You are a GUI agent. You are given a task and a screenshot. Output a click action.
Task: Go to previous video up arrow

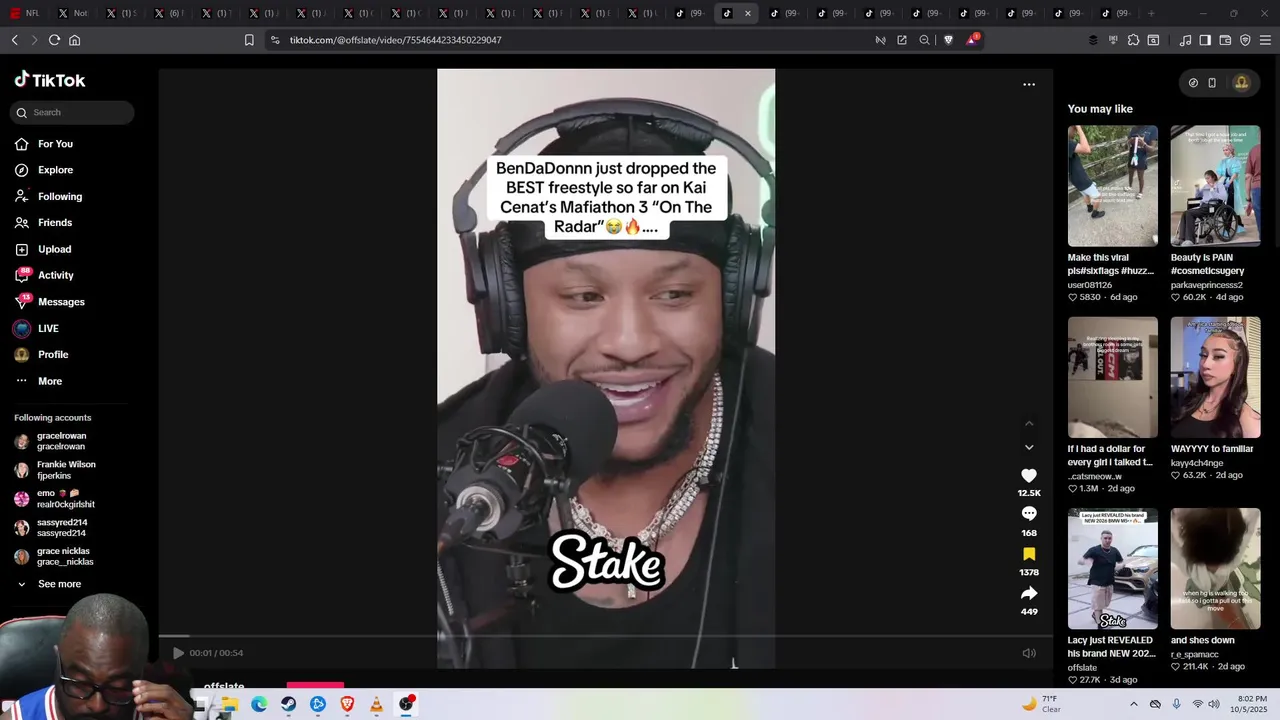(1029, 424)
